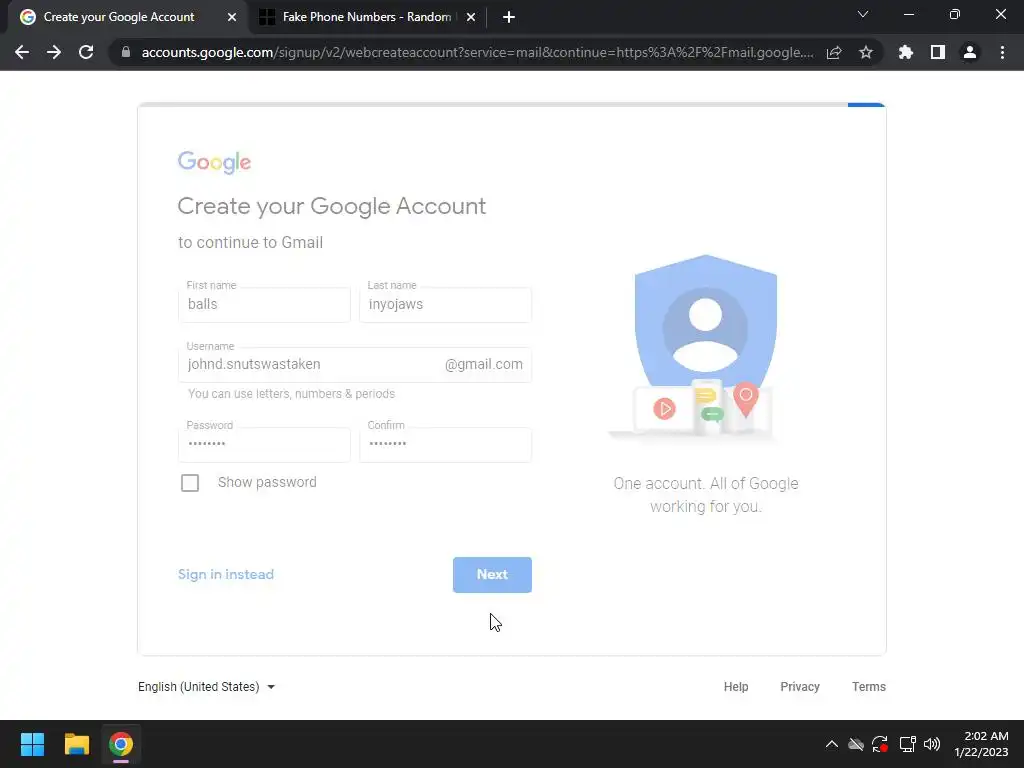This screenshot has width=1024, height=768.
Task: Open a new browser tab
Action: (x=509, y=17)
